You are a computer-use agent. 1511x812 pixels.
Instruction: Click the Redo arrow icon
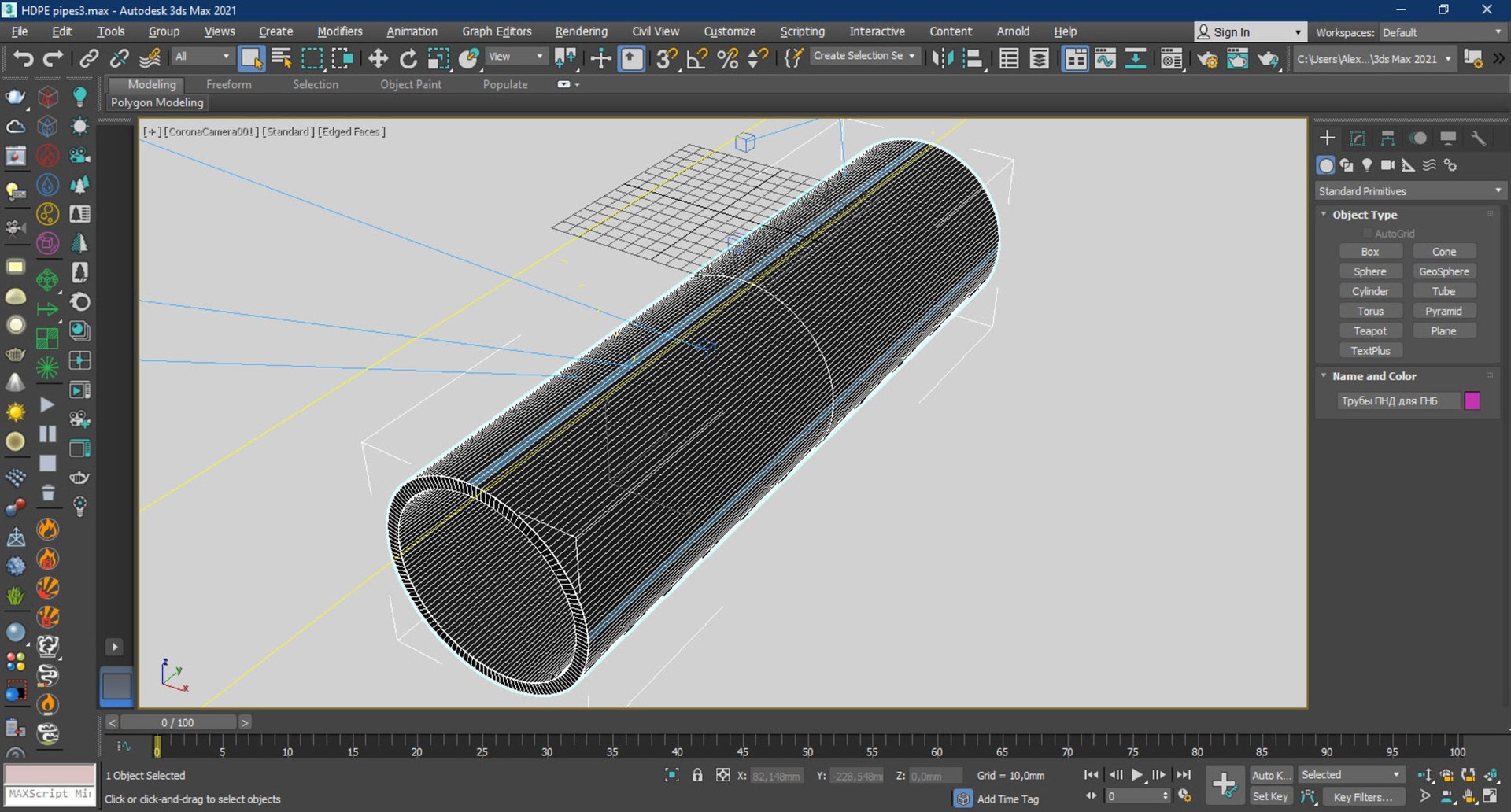pos(53,59)
